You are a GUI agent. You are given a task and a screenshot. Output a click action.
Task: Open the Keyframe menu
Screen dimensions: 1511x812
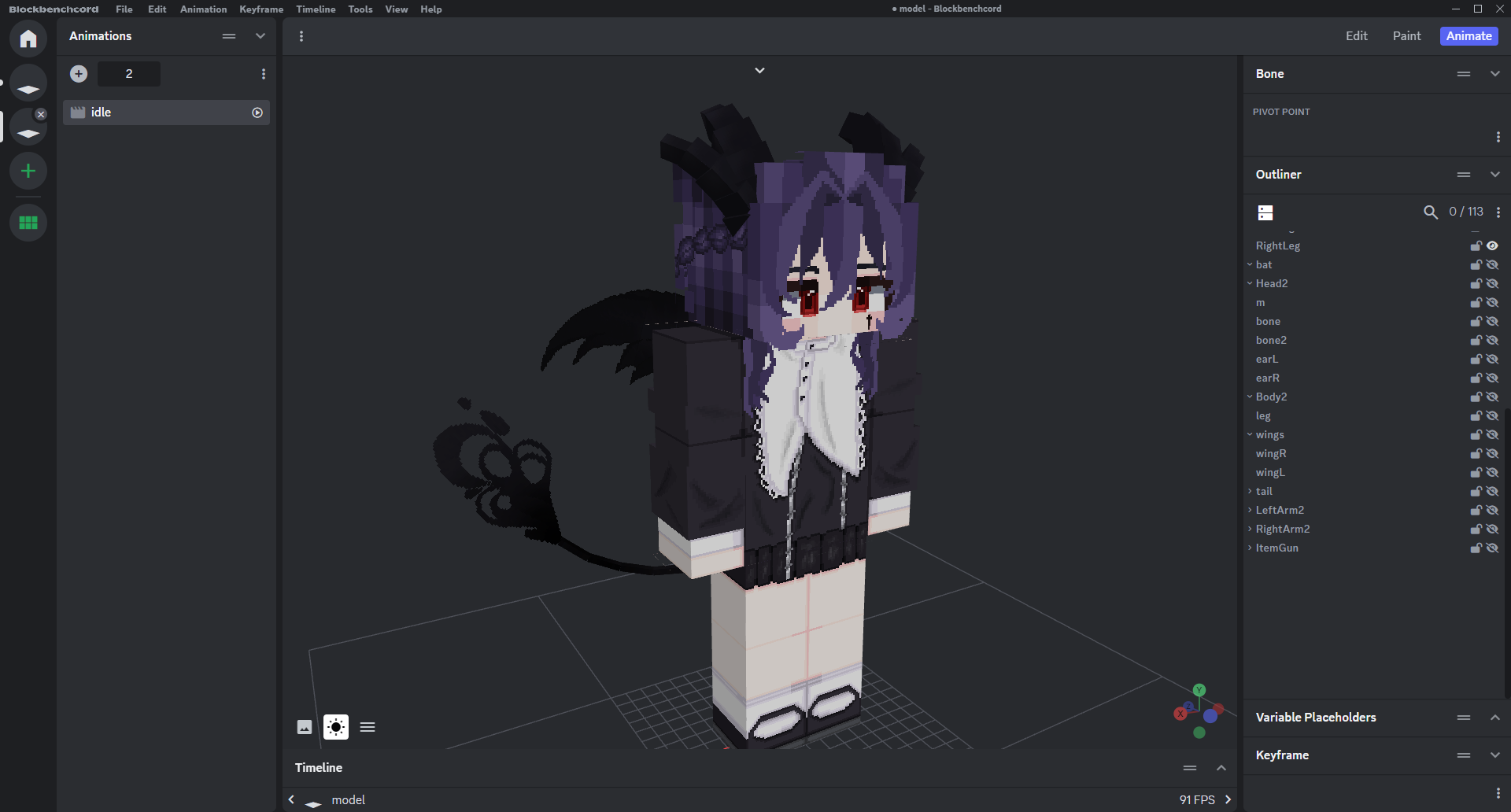[x=261, y=9]
